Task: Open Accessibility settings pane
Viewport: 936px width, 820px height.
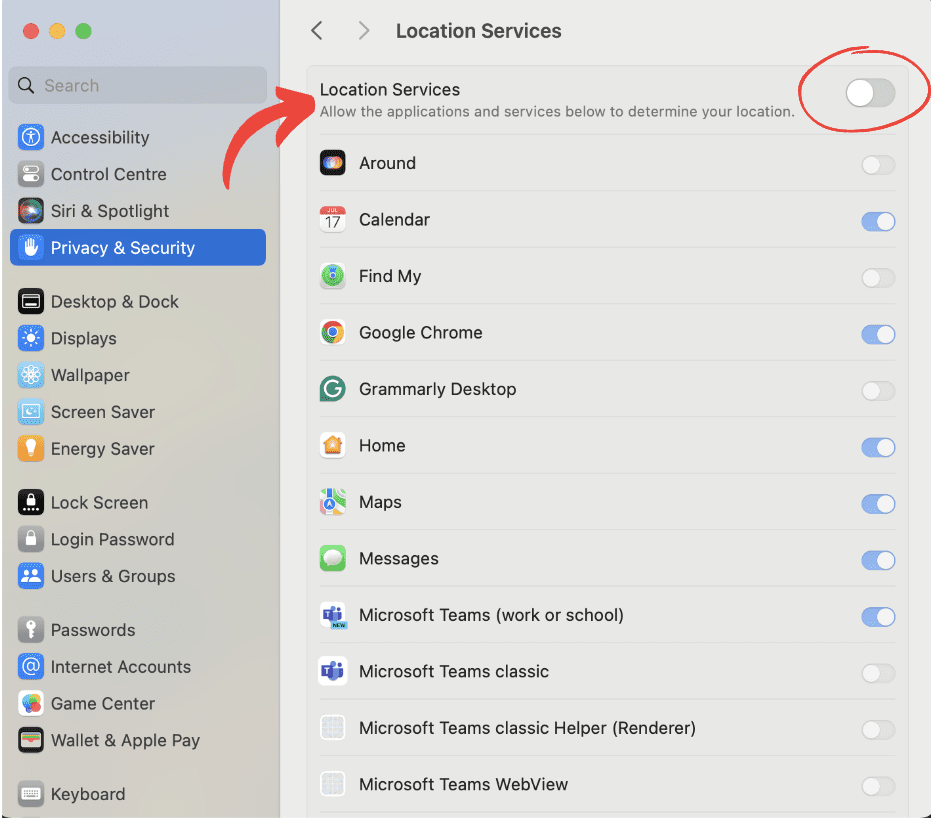Action: [x=138, y=137]
